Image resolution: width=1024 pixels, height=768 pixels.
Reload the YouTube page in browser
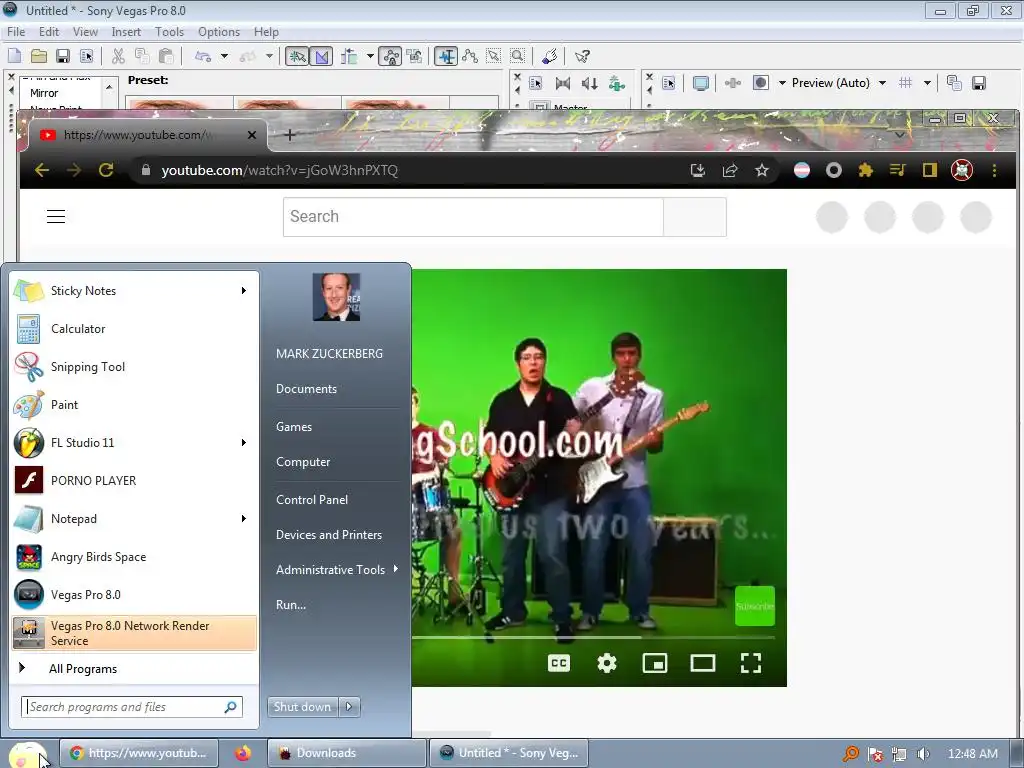106,170
